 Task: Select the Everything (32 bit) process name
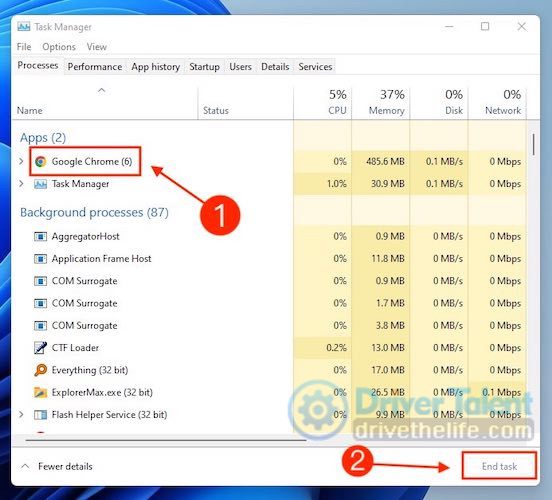pos(90,370)
